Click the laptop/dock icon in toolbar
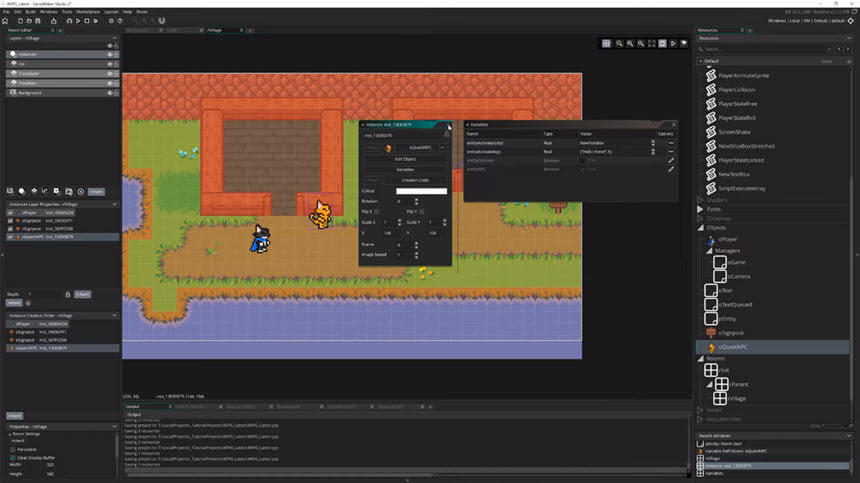Viewport: 860px width, 483px height. (162, 21)
